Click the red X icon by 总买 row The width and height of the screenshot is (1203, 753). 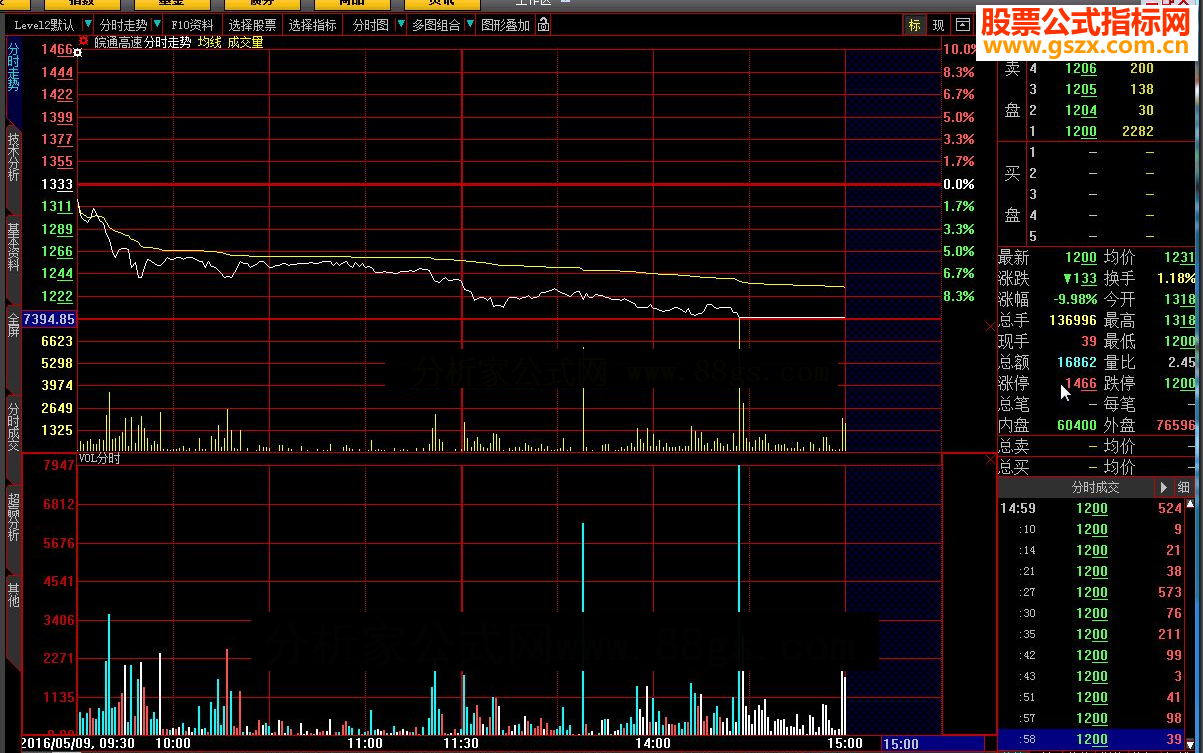[991, 461]
